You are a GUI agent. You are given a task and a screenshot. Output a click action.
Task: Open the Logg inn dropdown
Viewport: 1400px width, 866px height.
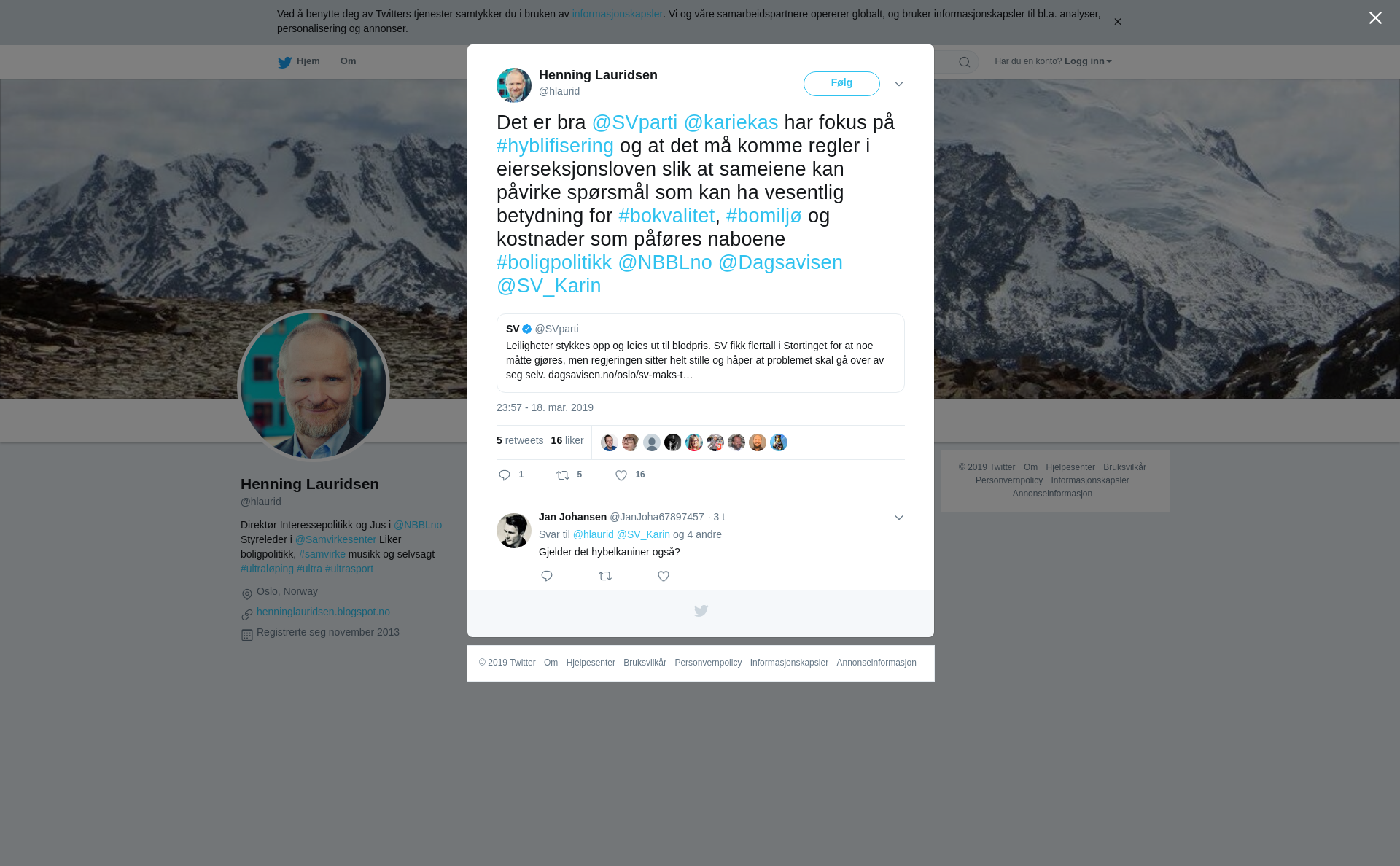coord(1088,61)
